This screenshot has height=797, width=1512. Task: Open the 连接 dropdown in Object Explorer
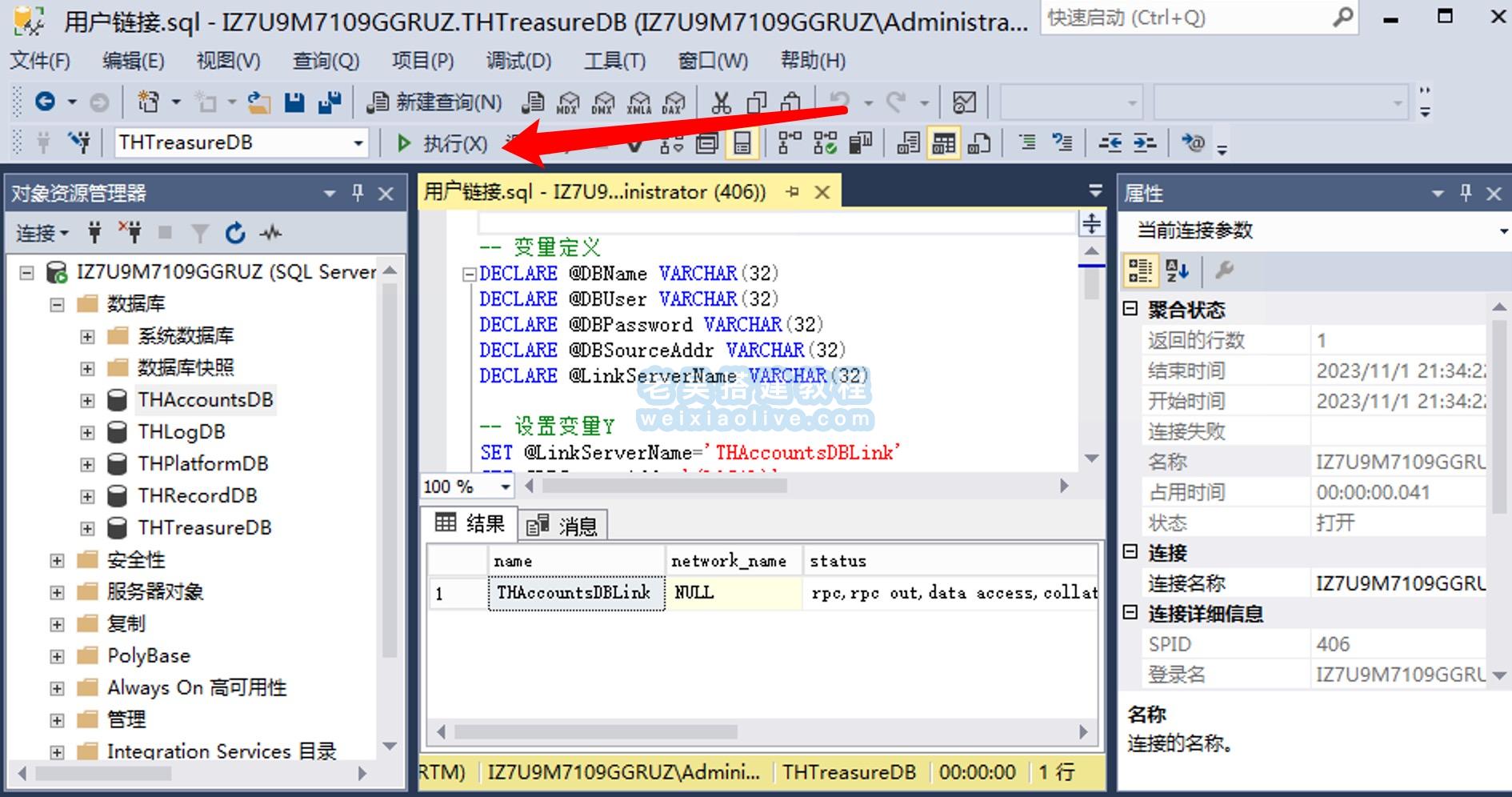[x=41, y=233]
